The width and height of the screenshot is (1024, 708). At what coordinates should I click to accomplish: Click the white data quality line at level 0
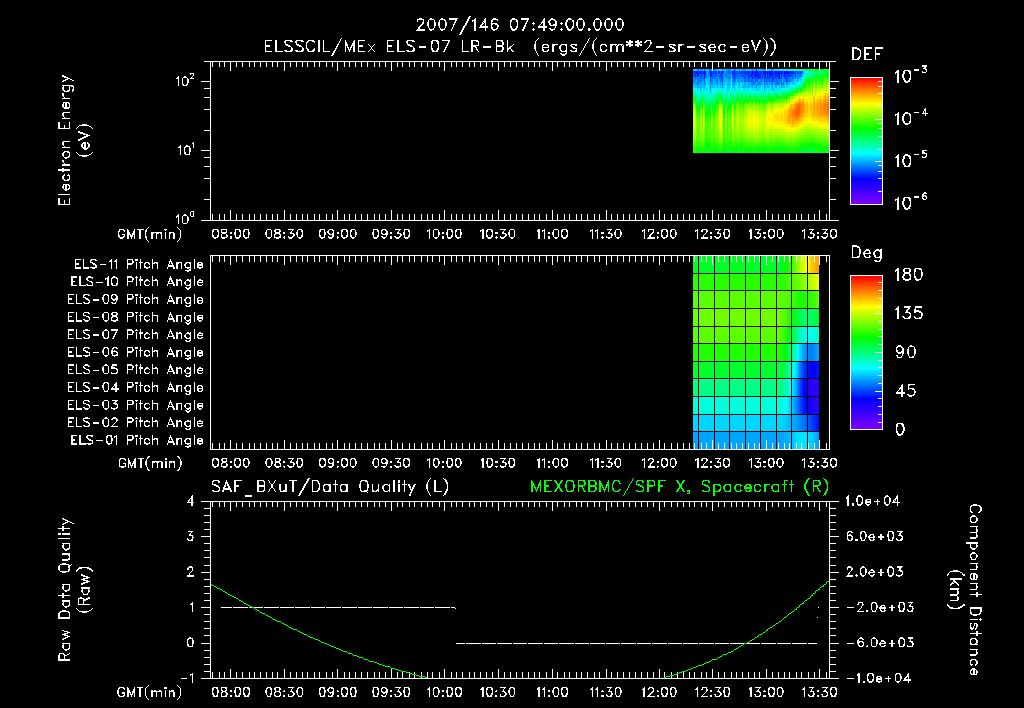click(x=636, y=643)
